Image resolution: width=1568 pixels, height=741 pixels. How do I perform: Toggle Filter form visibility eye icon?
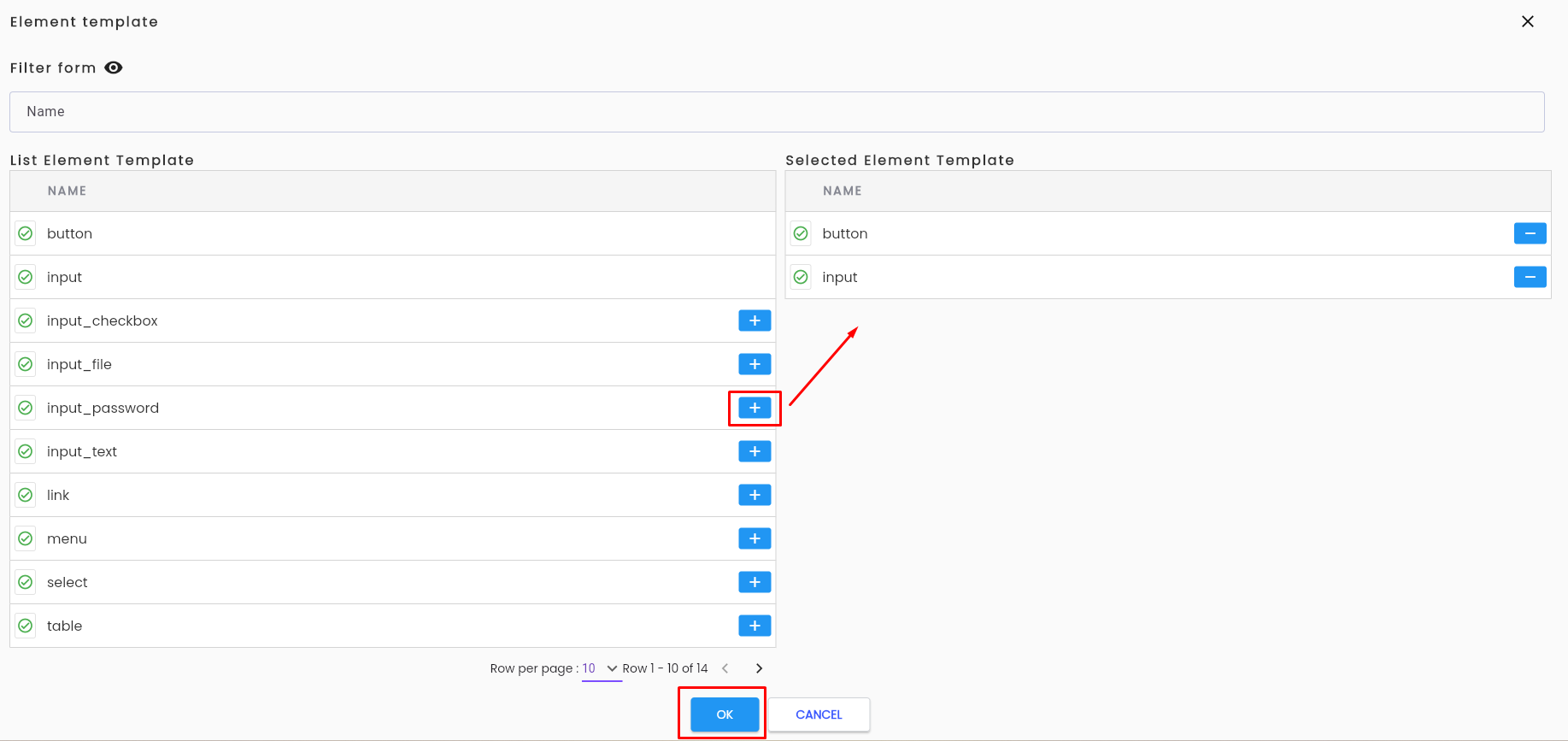click(114, 68)
